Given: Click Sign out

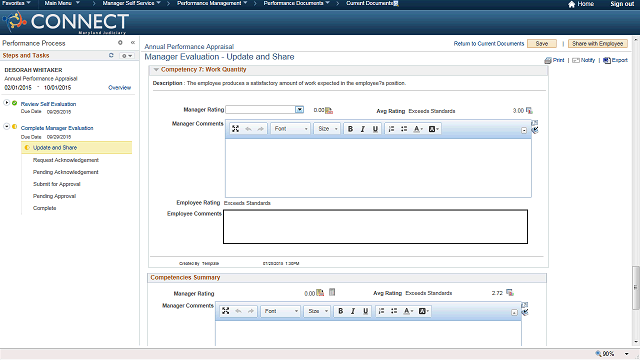Looking at the screenshot, I should coord(622,4).
